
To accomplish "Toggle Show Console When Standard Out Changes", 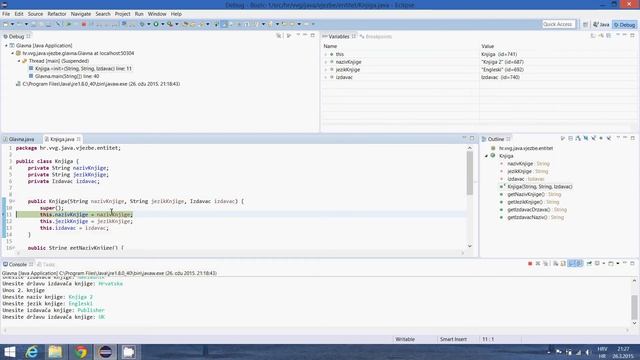I will point(572,264).
